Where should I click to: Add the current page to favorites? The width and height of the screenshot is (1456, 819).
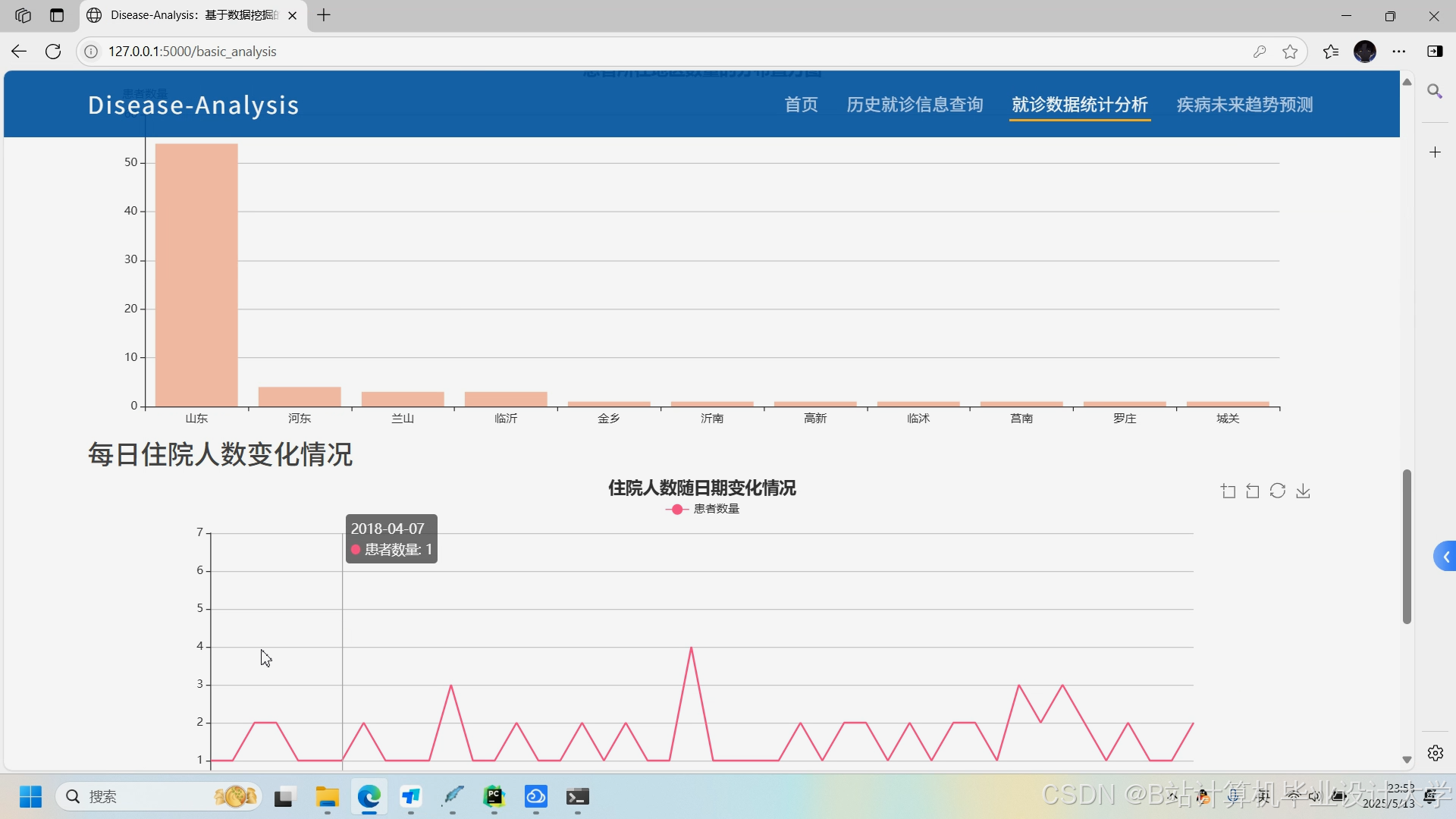click(1291, 51)
